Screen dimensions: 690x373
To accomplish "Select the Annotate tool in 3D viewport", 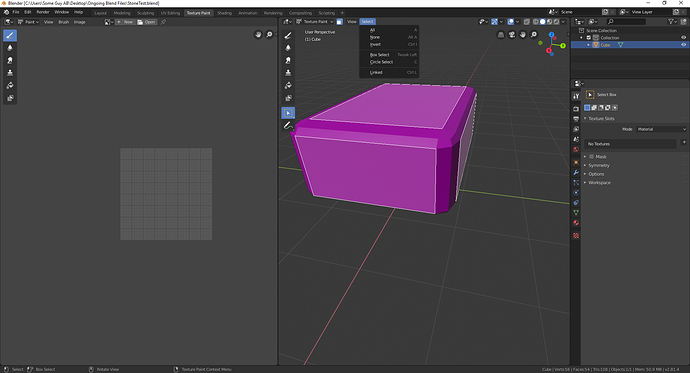I will click(288, 126).
